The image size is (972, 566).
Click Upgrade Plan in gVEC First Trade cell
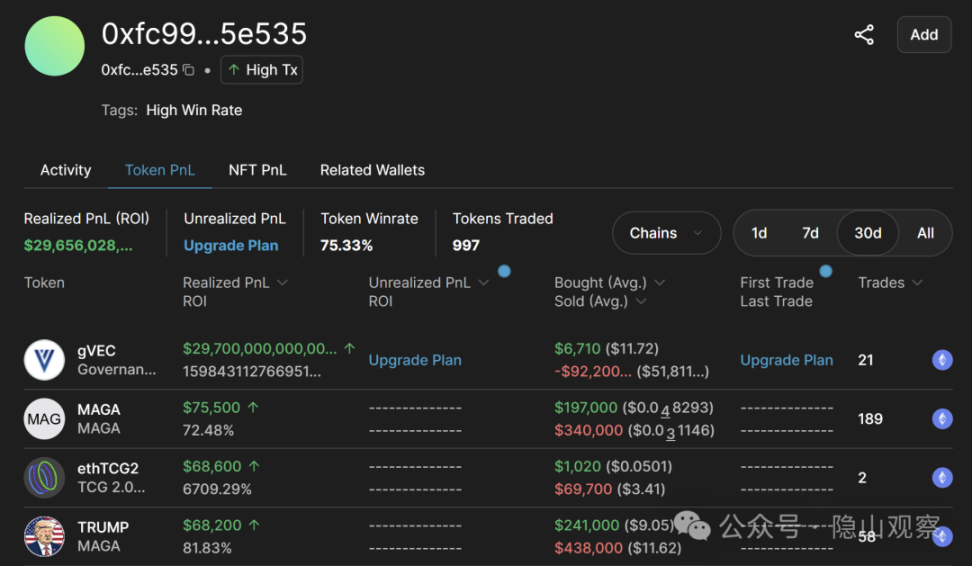coord(787,360)
